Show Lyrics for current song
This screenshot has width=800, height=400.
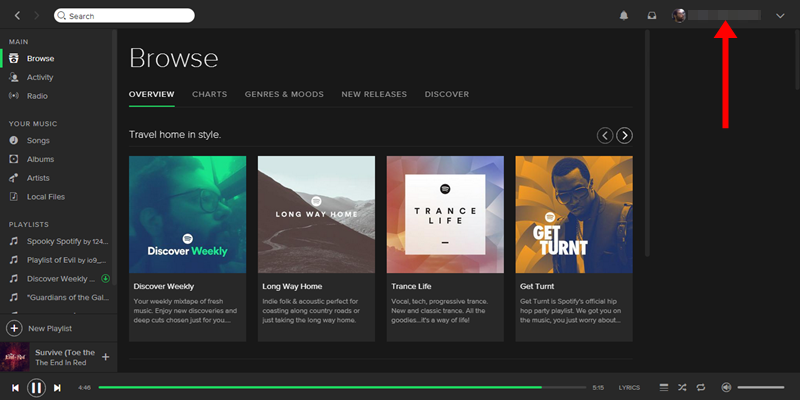click(629, 388)
